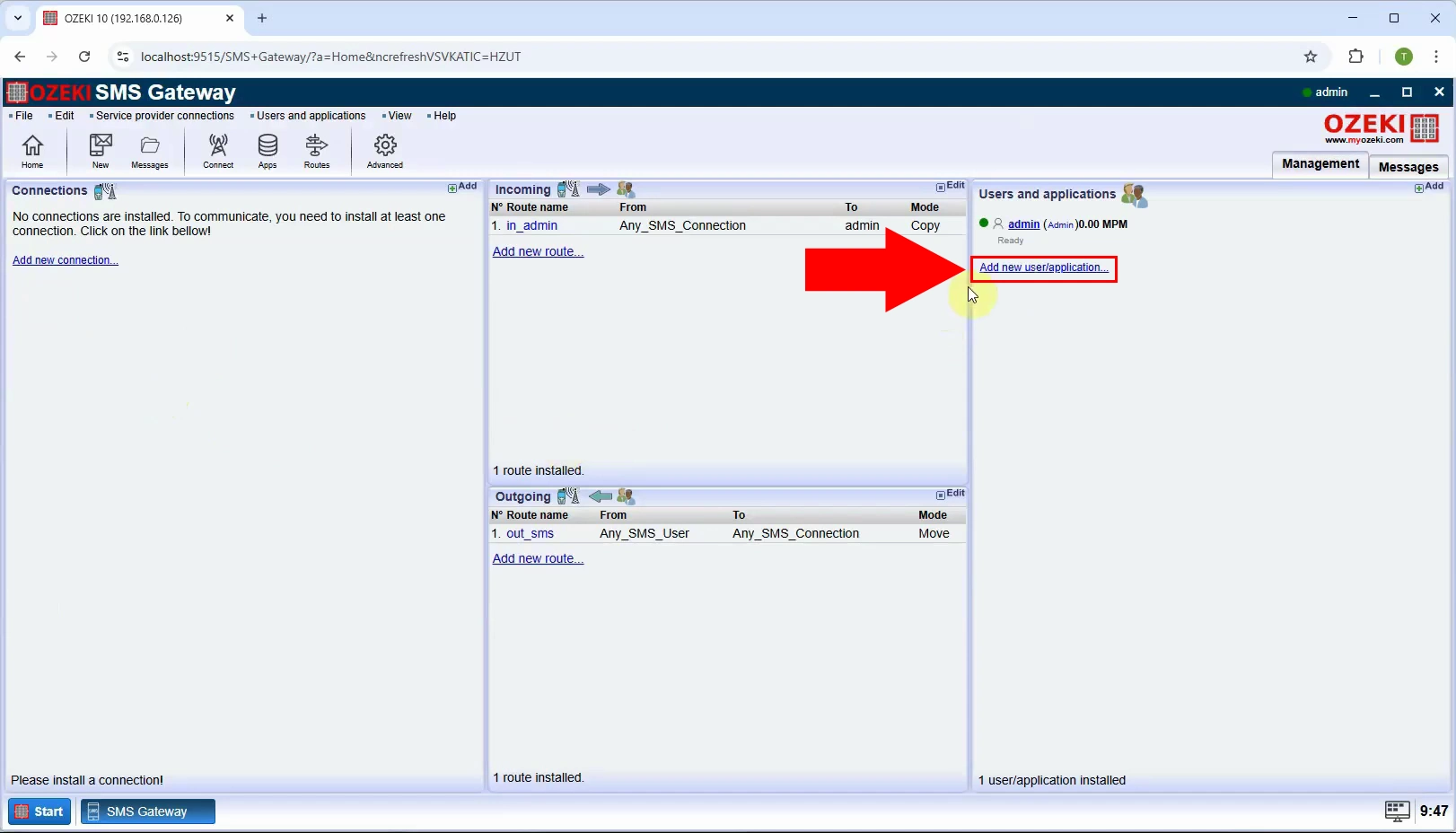Image resolution: width=1456 pixels, height=833 pixels.
Task: Open the Routes signpost toolbar icon
Action: (317, 151)
